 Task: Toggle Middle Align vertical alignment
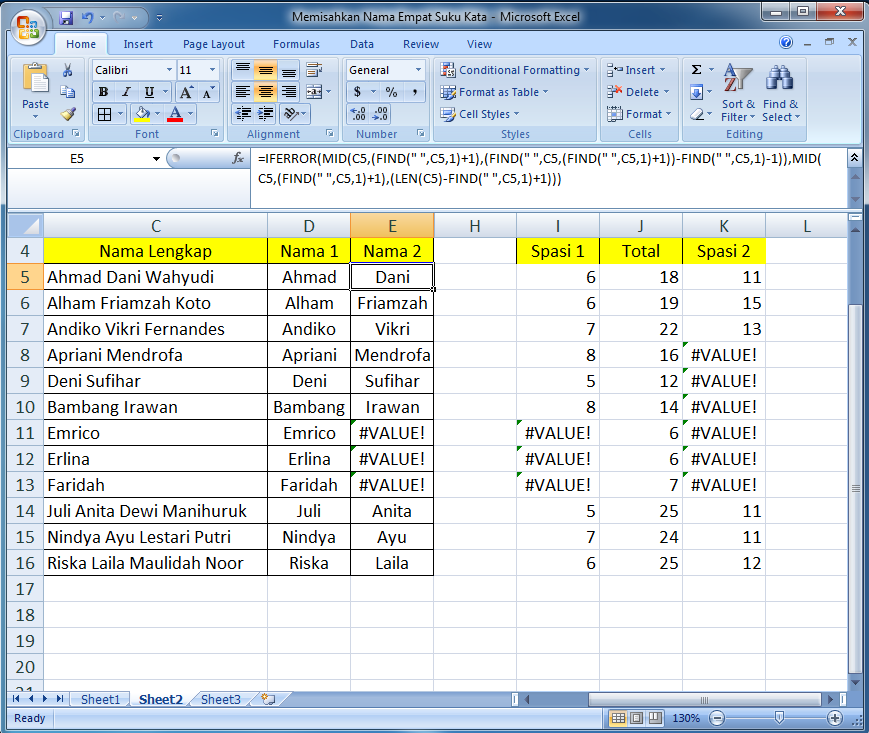tap(266, 70)
